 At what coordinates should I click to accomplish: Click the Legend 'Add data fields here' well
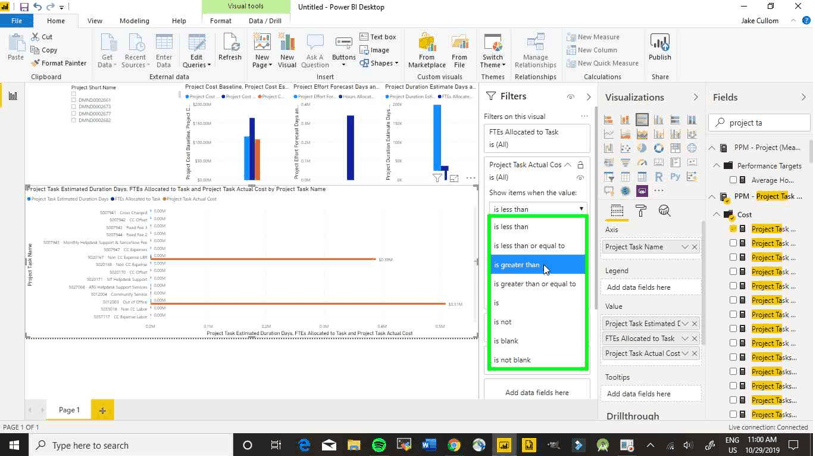click(x=651, y=287)
